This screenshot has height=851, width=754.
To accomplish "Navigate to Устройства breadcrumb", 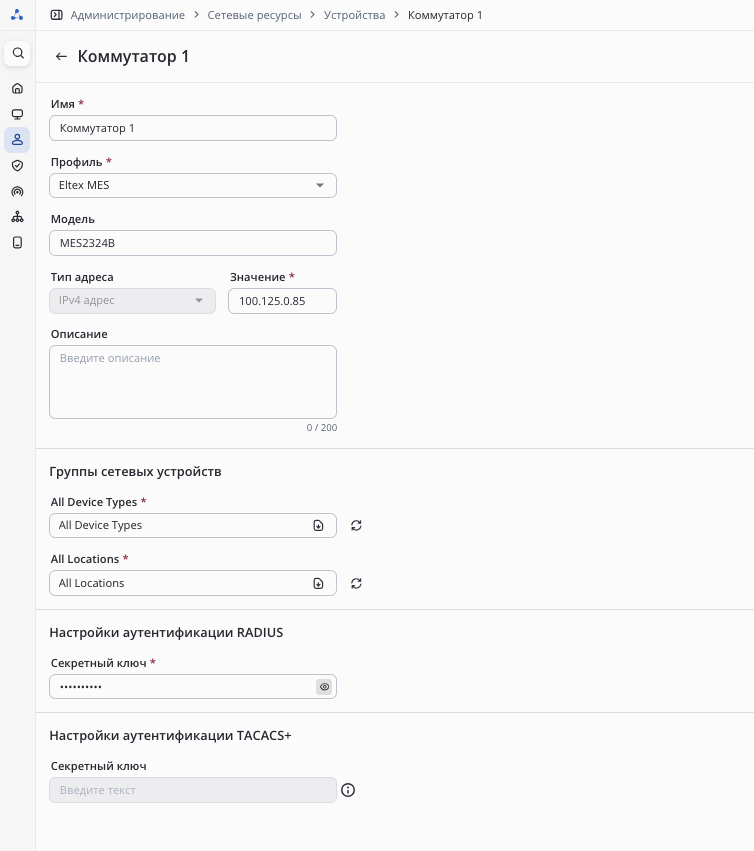I will pos(354,15).
